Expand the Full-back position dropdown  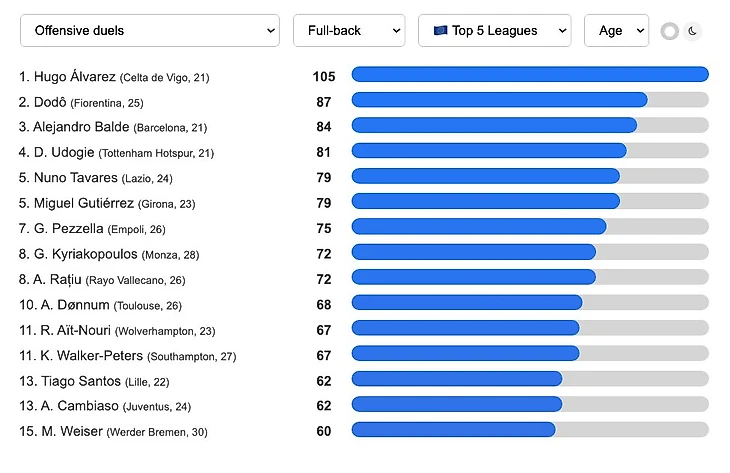click(348, 31)
